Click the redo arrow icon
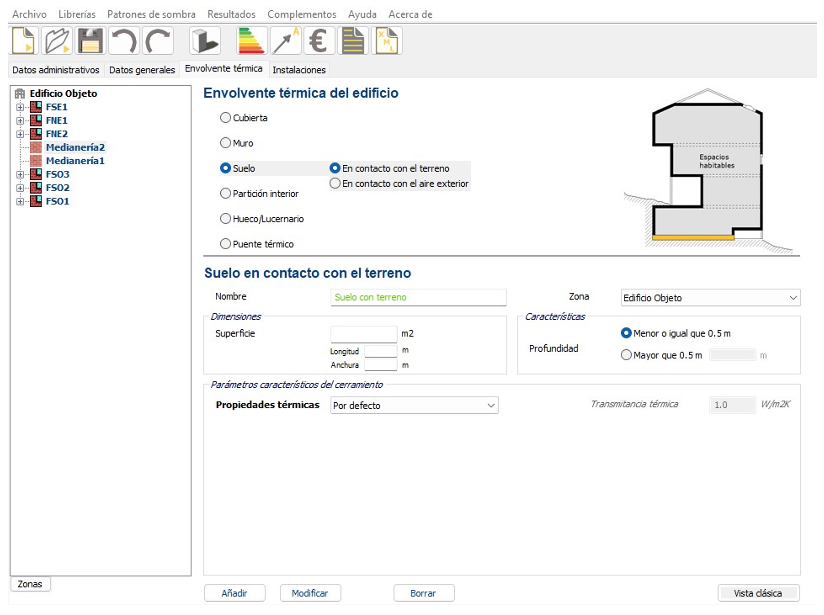Image resolution: width=824 pixels, height=615 pixels. click(158, 41)
